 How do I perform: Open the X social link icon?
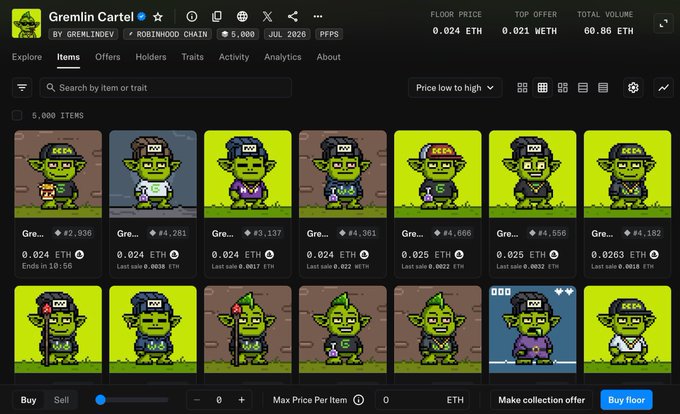pos(268,16)
